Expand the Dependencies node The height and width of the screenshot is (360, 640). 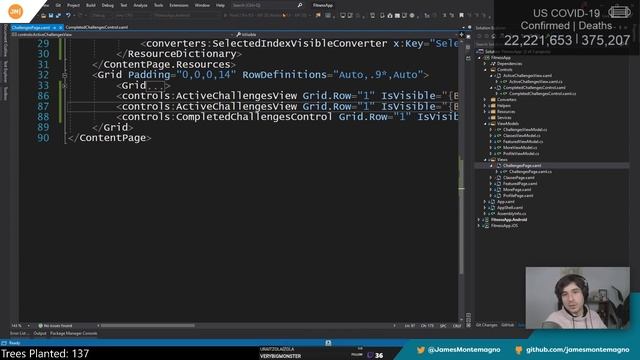point(485,64)
